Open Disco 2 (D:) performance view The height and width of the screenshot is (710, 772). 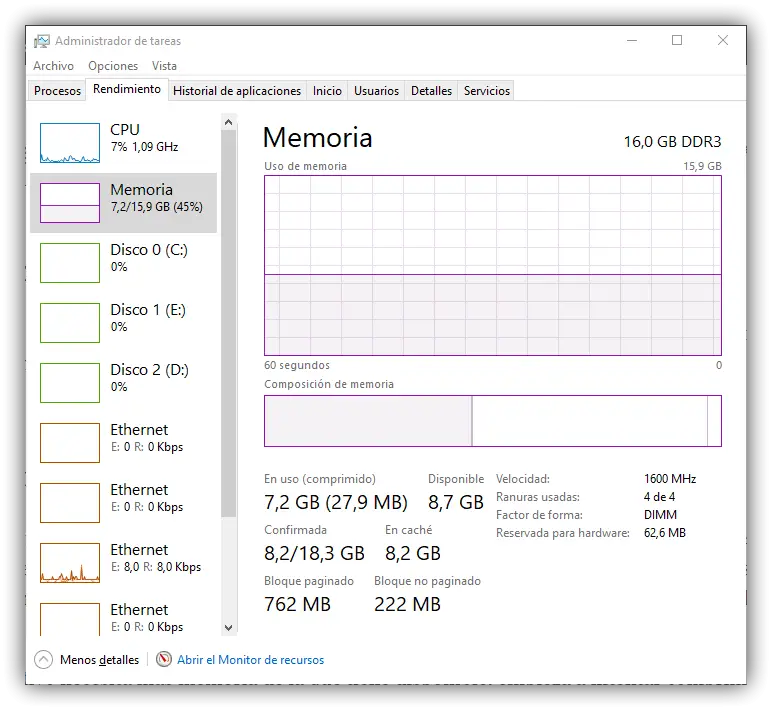click(148, 377)
